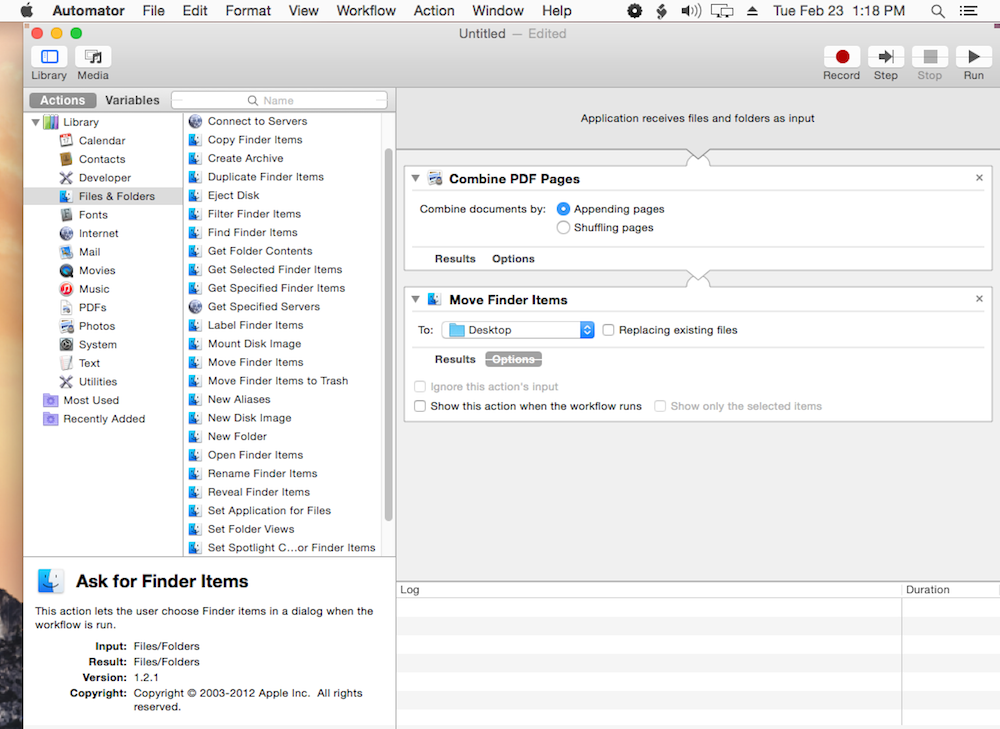Toggle the Library panel toolbar icon
The height and width of the screenshot is (729, 1000).
(x=49, y=57)
